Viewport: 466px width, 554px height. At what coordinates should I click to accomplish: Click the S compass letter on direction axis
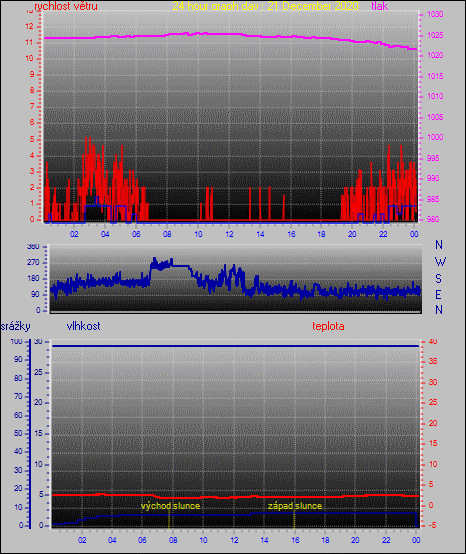click(x=438, y=279)
